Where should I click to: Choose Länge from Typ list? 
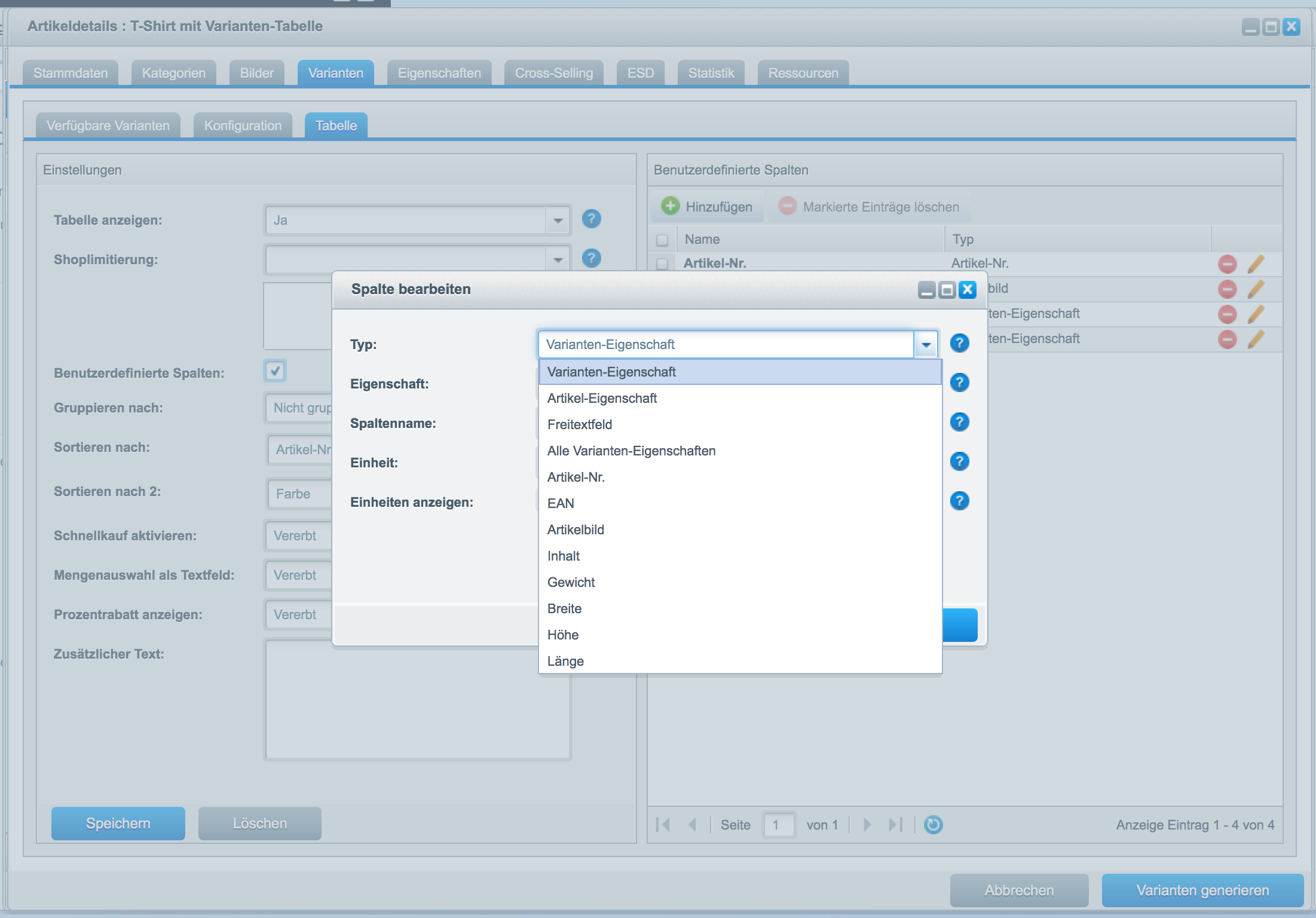click(x=740, y=661)
